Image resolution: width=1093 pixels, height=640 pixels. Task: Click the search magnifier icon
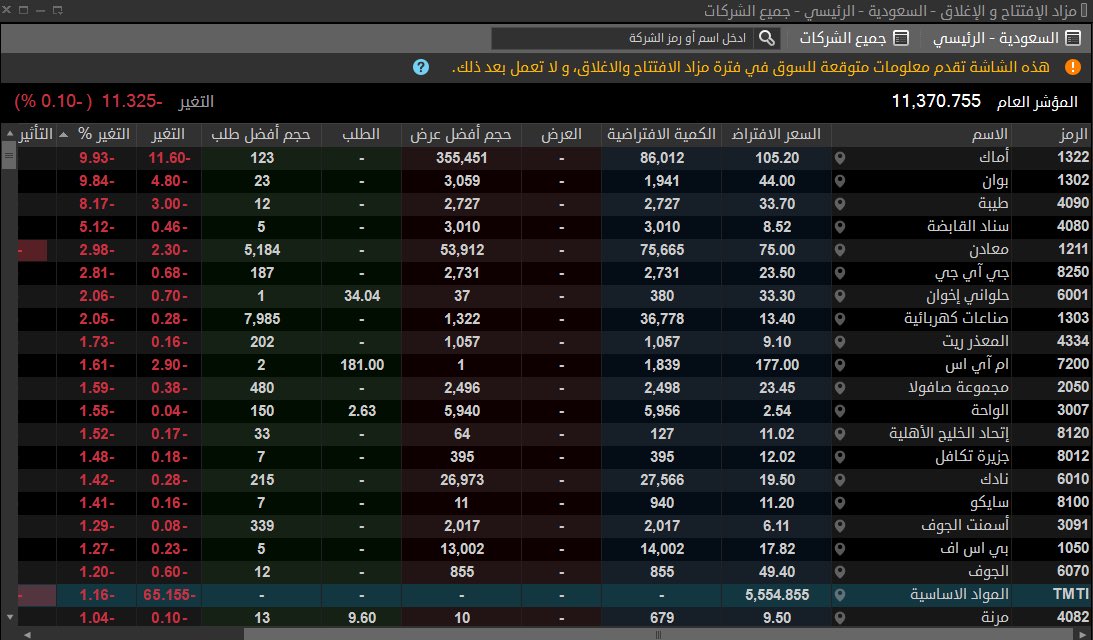point(767,38)
